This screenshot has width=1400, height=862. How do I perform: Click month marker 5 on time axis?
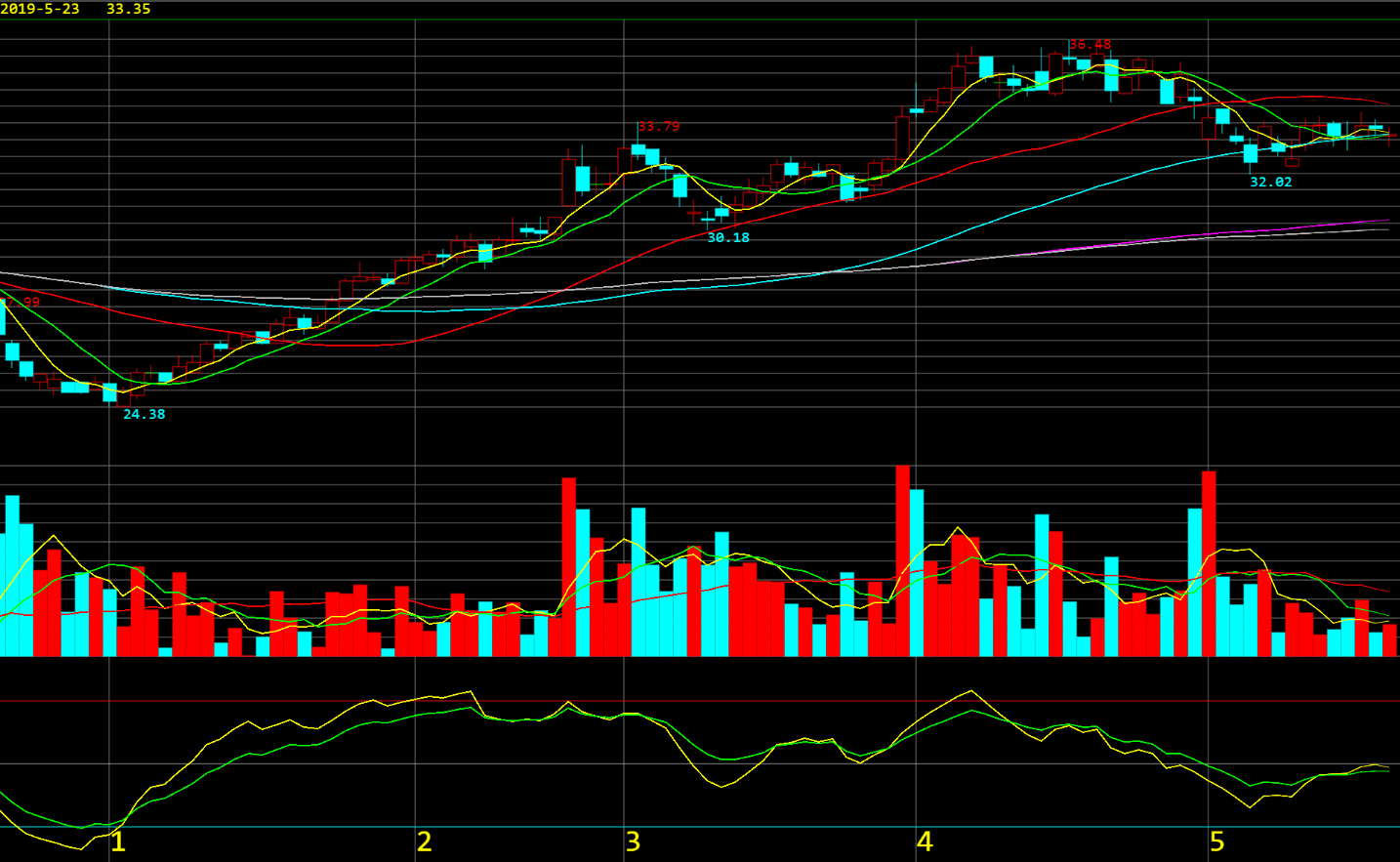[x=1216, y=841]
